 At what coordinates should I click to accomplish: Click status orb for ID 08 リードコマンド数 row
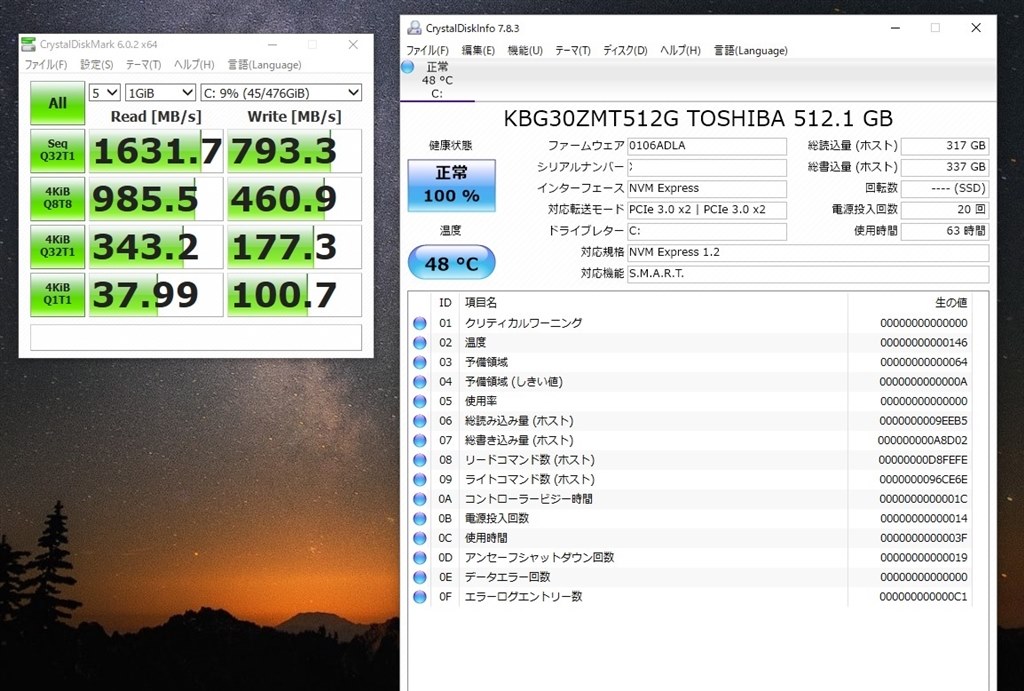(419, 460)
